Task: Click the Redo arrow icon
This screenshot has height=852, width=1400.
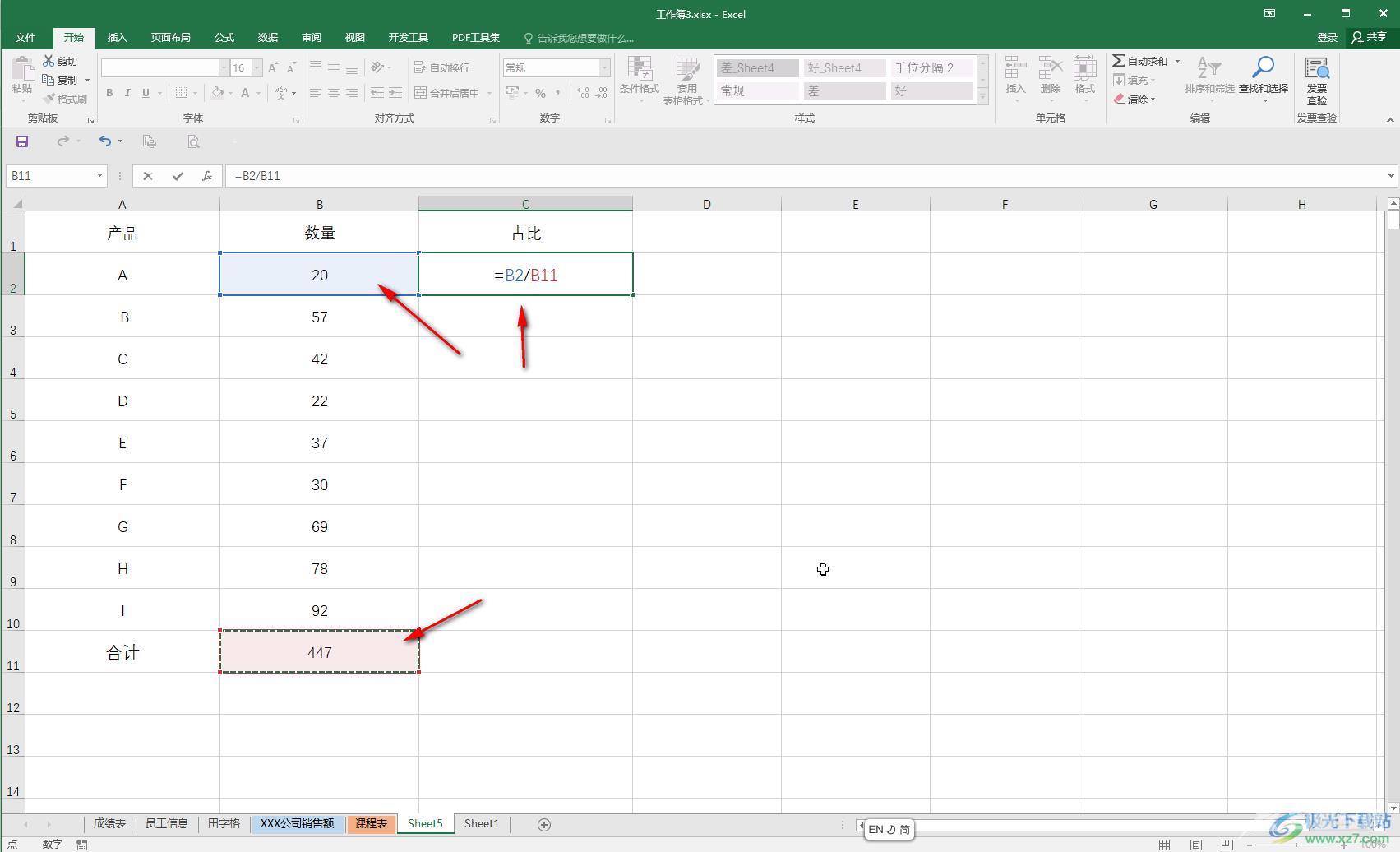Action: pyautogui.click(x=63, y=141)
